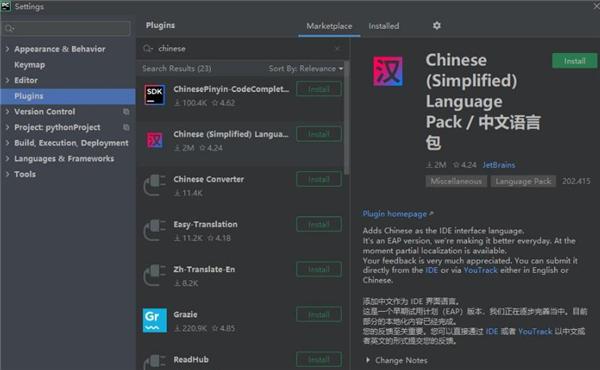Click Miscellaneous tag
The image size is (600, 370).
[456, 181]
